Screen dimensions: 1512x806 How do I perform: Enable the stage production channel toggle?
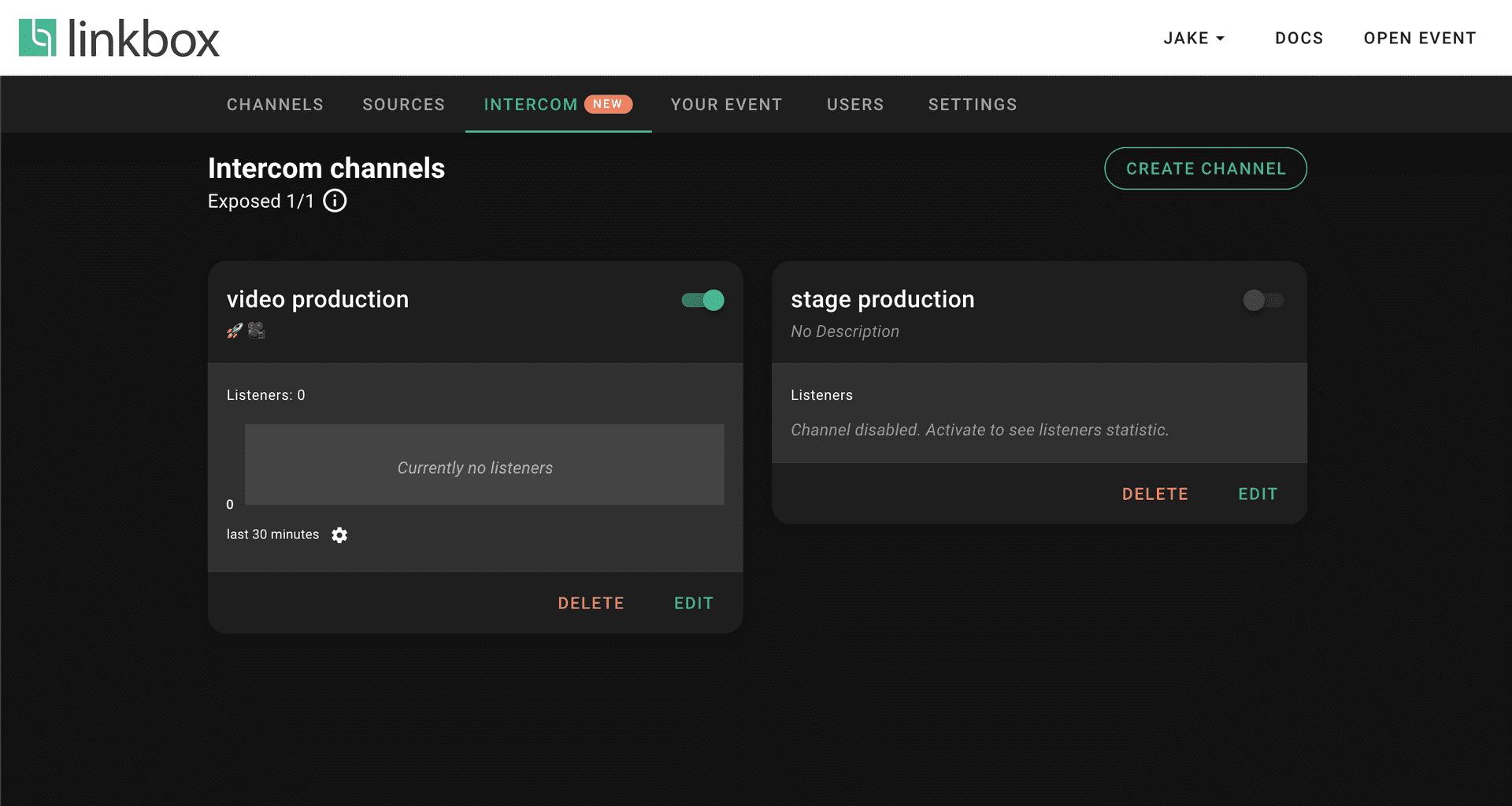point(1262,300)
